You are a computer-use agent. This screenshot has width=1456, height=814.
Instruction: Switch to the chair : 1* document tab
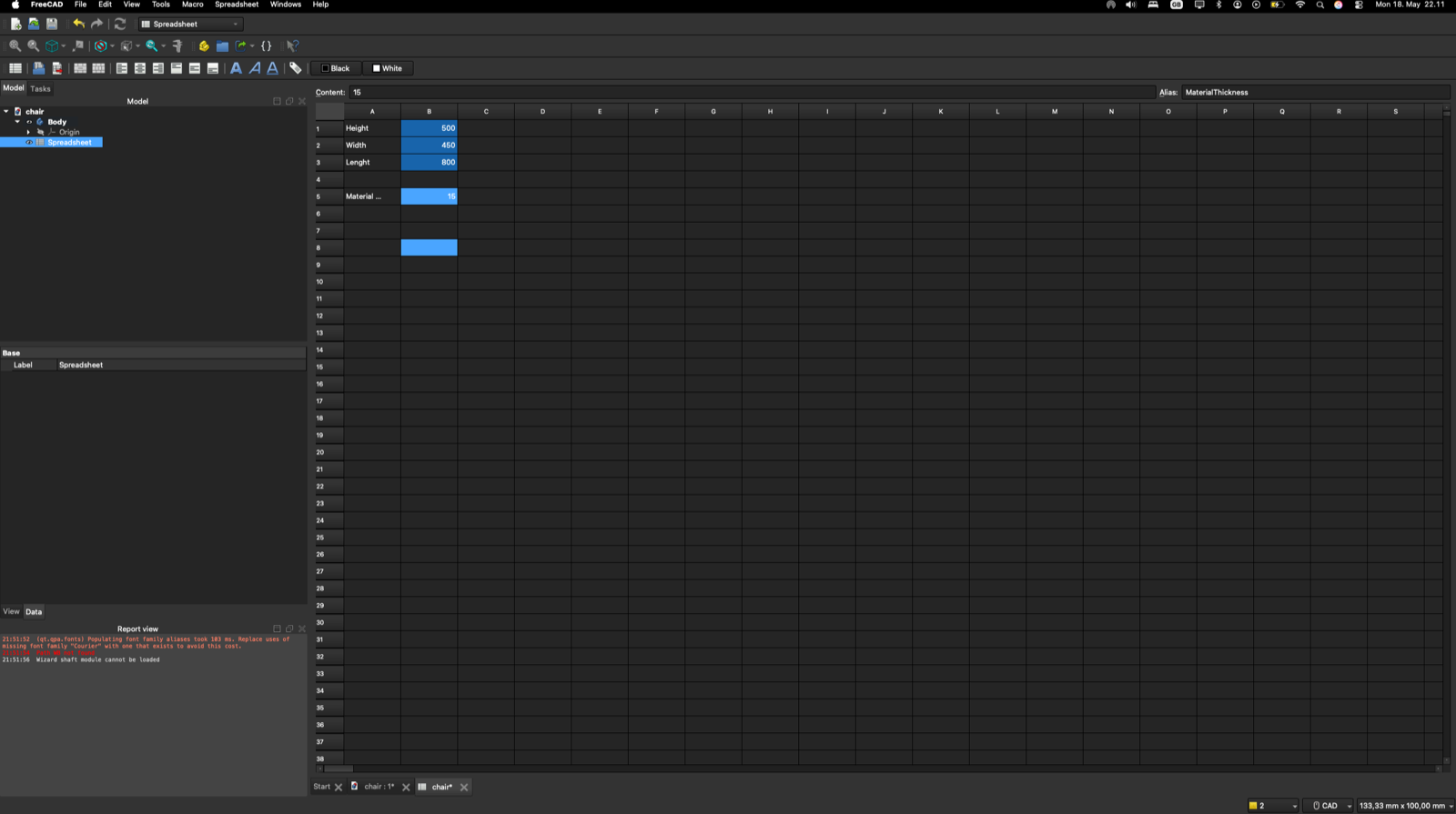[379, 787]
